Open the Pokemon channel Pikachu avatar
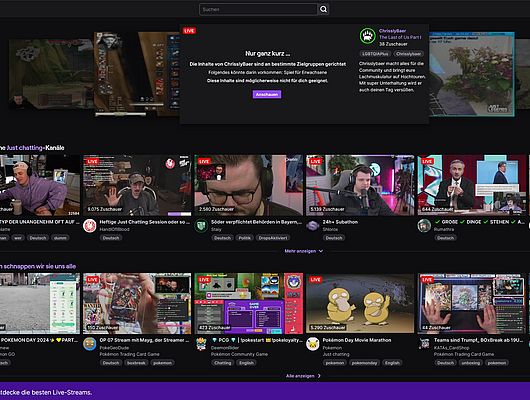The image size is (530, 400). (x=313, y=344)
